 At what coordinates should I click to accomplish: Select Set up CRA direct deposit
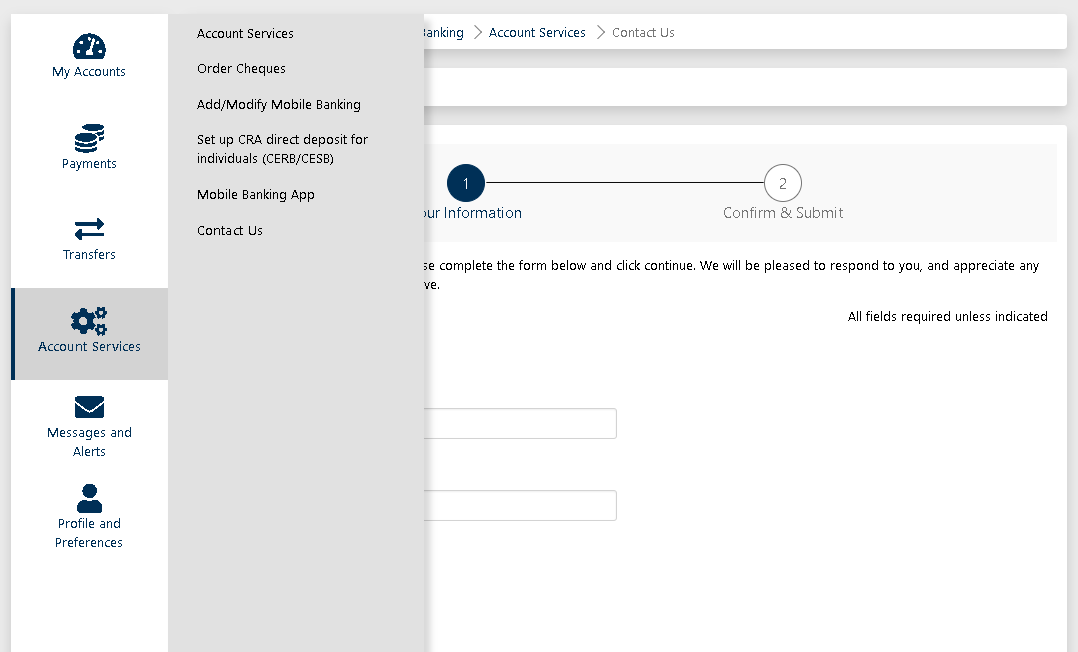tap(282, 149)
